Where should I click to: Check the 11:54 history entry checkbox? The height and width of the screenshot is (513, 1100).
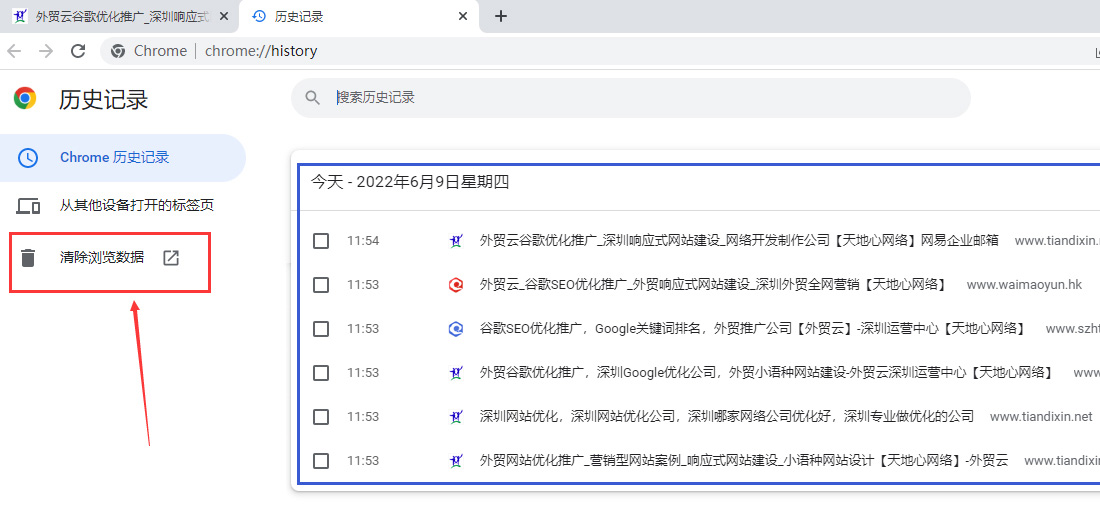coord(321,241)
